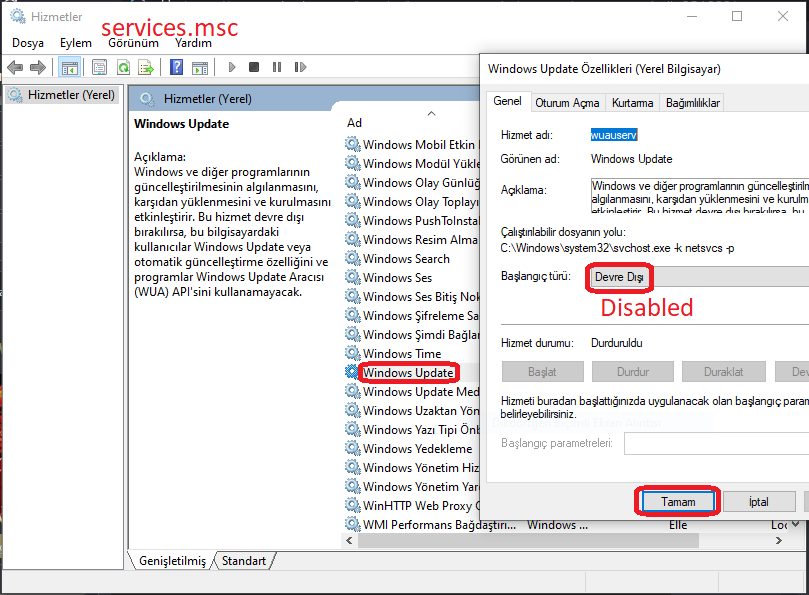
Task: Switch to the Genel tab
Action: (x=507, y=101)
